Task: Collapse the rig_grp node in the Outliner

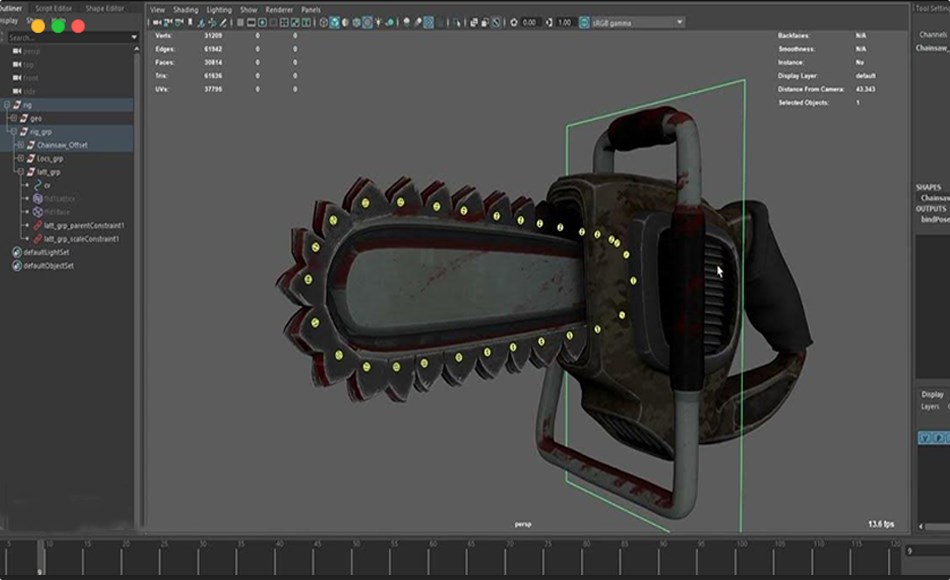Action: (13, 131)
